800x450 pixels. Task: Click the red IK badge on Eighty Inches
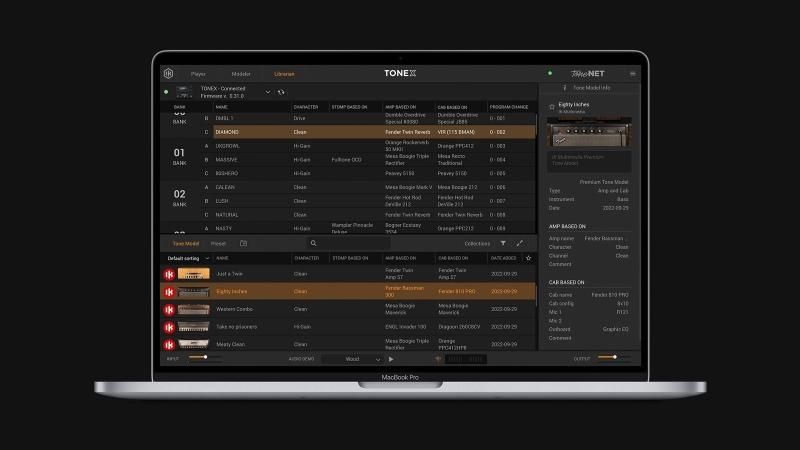[169, 292]
